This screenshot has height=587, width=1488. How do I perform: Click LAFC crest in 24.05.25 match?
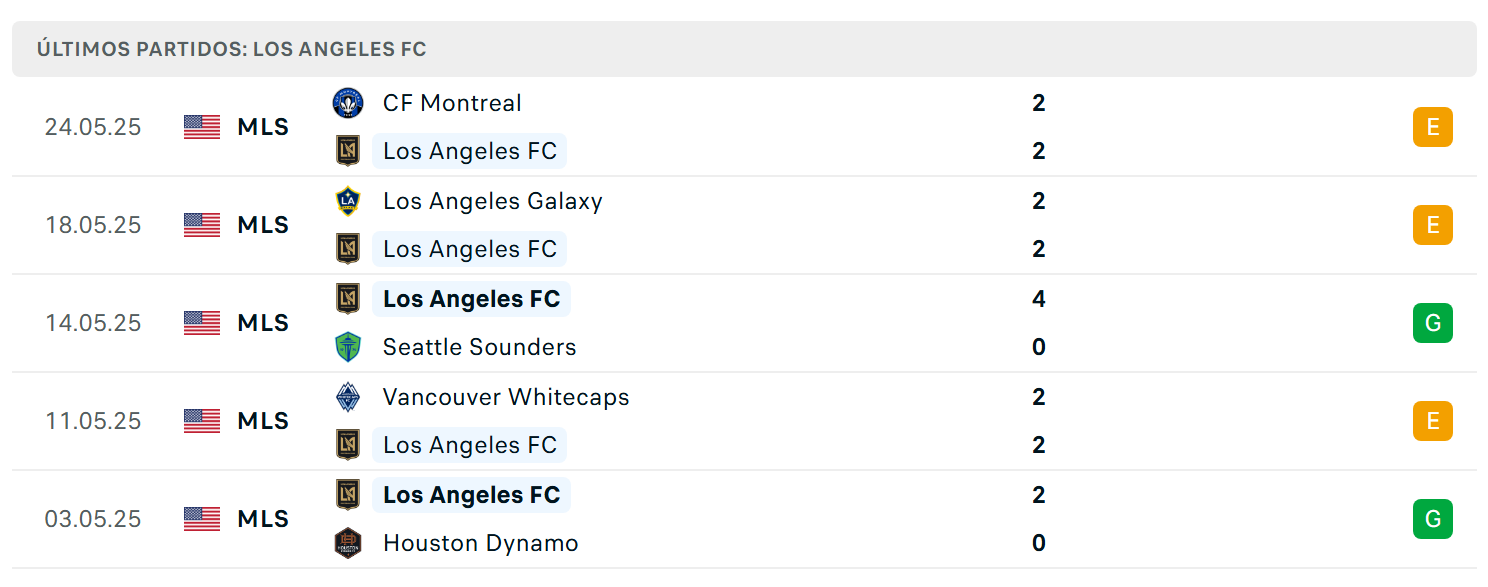pos(348,151)
